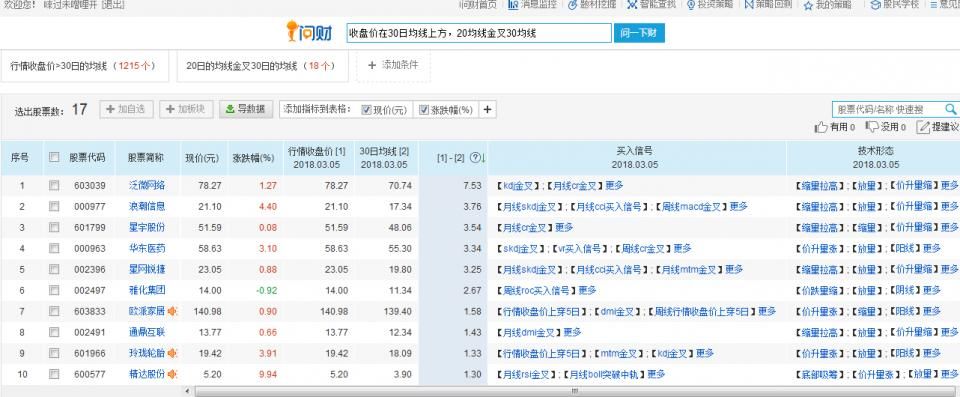Click the speaker icon next to 精达股份
Viewport: 960px width, 397px height.
(173, 374)
